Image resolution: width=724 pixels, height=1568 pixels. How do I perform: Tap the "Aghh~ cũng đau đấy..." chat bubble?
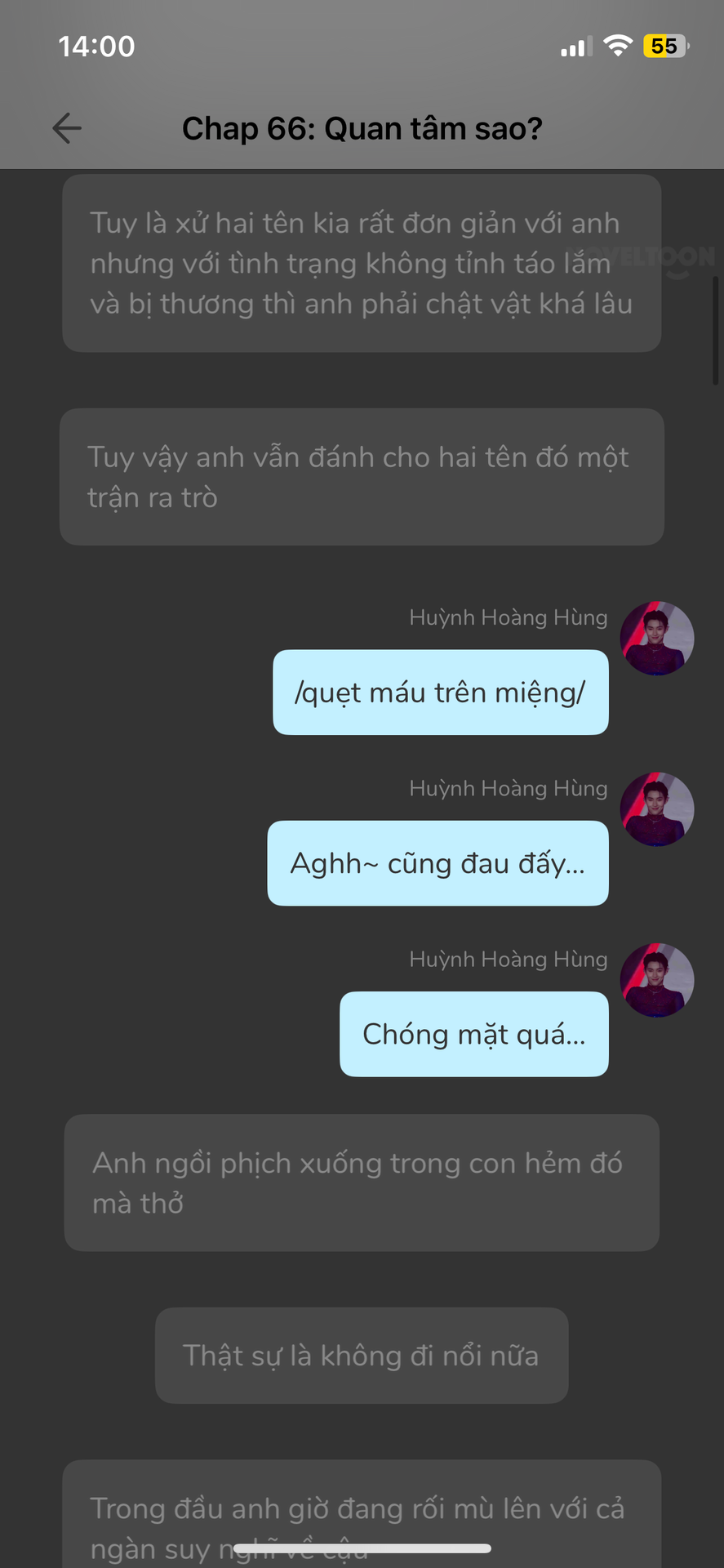(438, 863)
